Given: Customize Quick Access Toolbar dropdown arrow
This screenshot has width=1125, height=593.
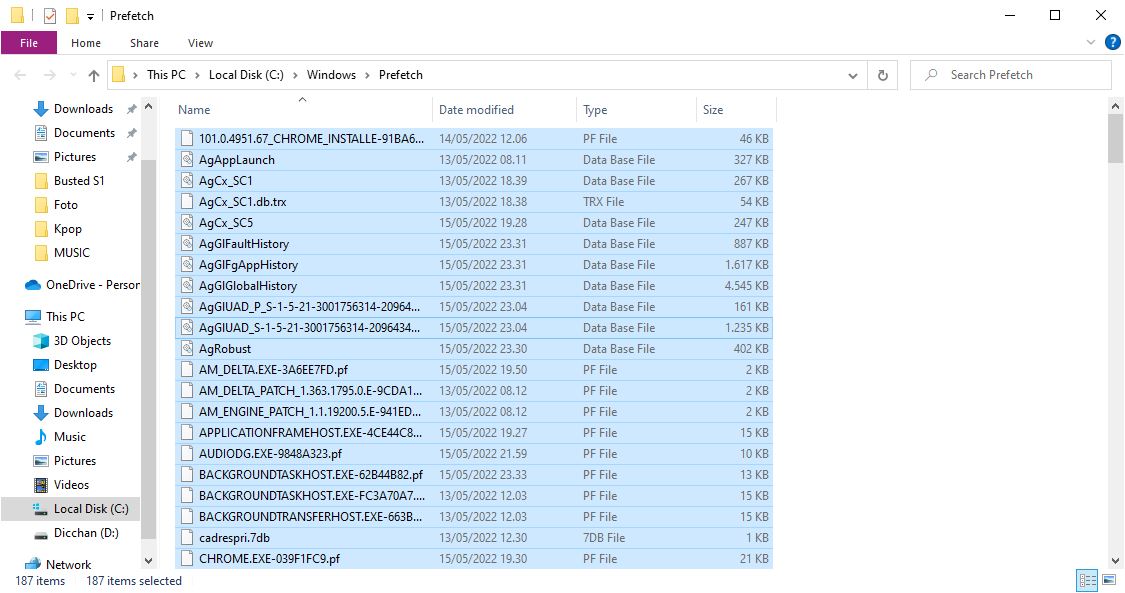Looking at the screenshot, I should click(90, 16).
